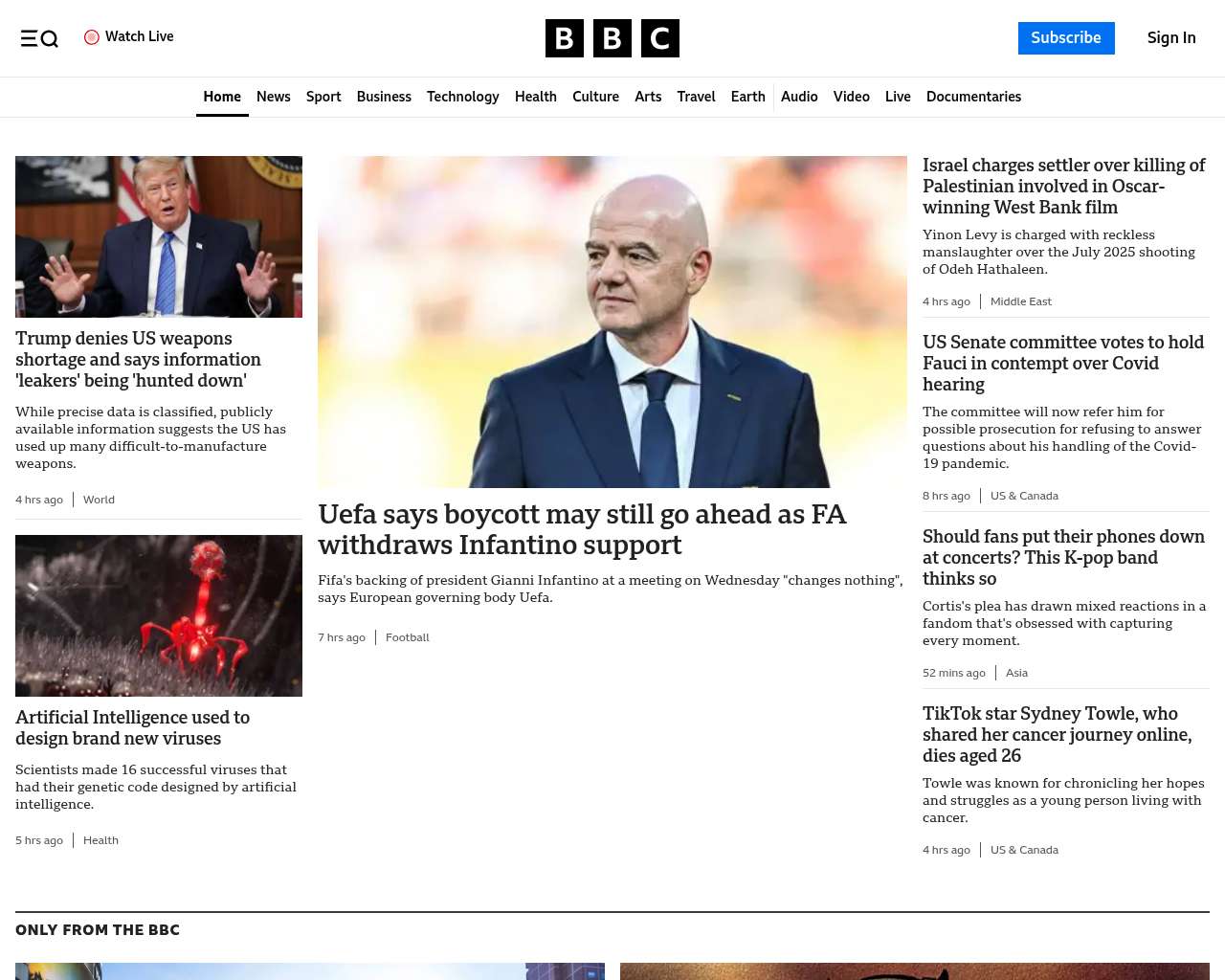Screen dimensions: 1225x980
Task: Navigate to the Arts section
Action: (648, 97)
